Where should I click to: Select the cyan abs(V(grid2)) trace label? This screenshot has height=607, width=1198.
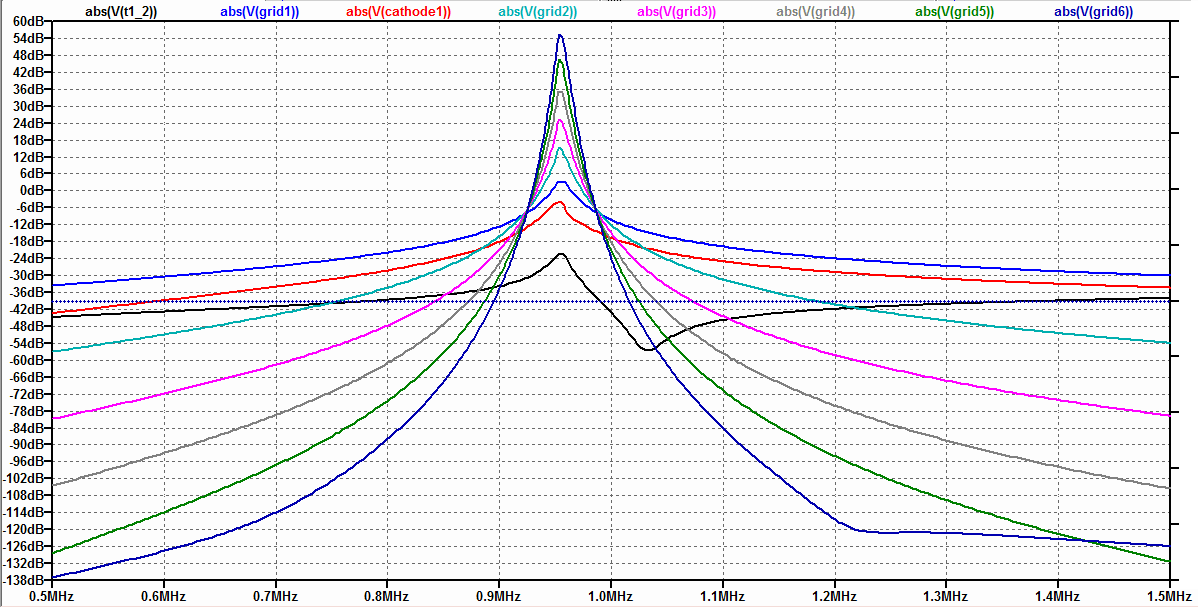coord(537,11)
